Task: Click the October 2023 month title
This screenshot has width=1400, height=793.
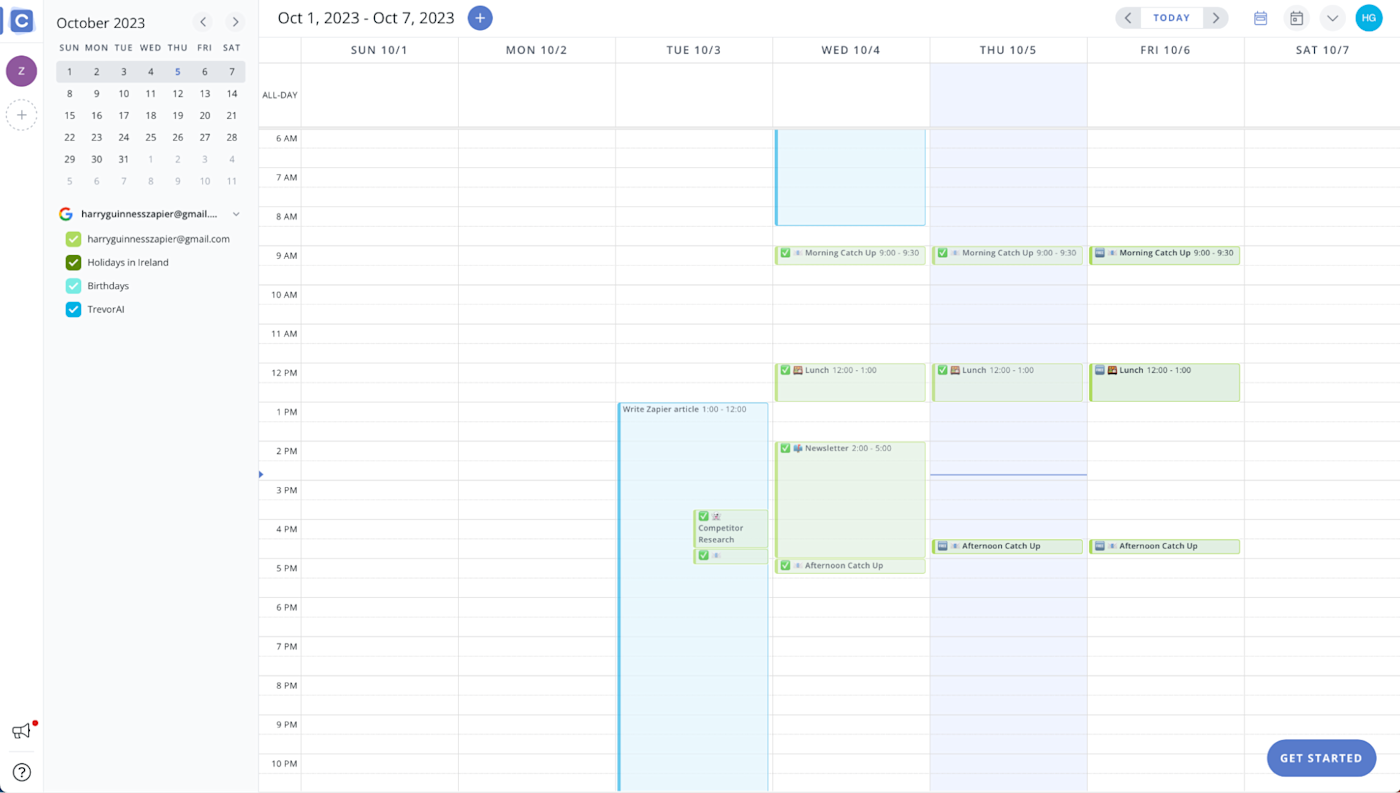Action: coord(101,23)
